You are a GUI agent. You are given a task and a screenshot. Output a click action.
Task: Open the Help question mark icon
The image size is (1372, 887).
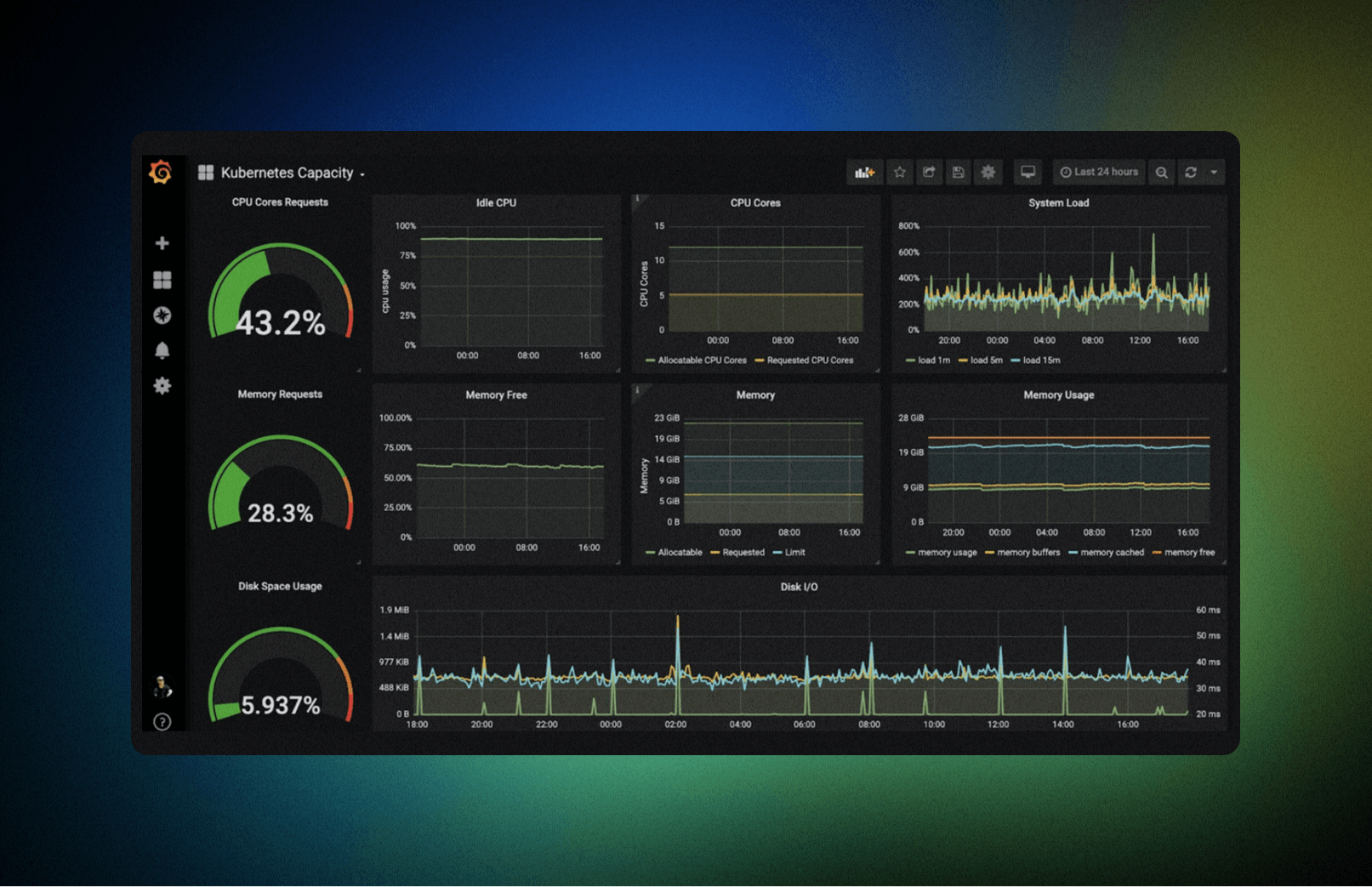162,722
